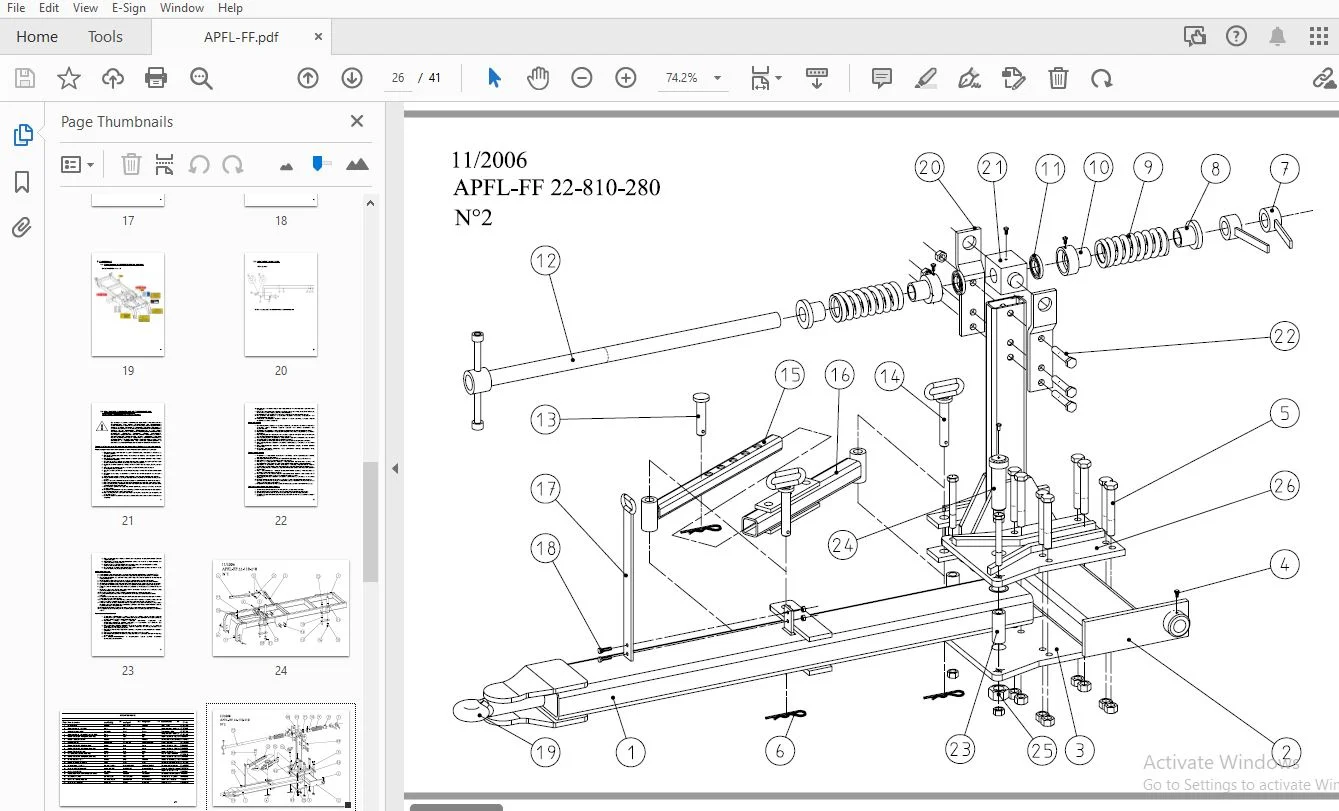Screen dimensions: 1339x811
Task: Rotate the page with the toolbar rotate icon
Action: [1101, 78]
